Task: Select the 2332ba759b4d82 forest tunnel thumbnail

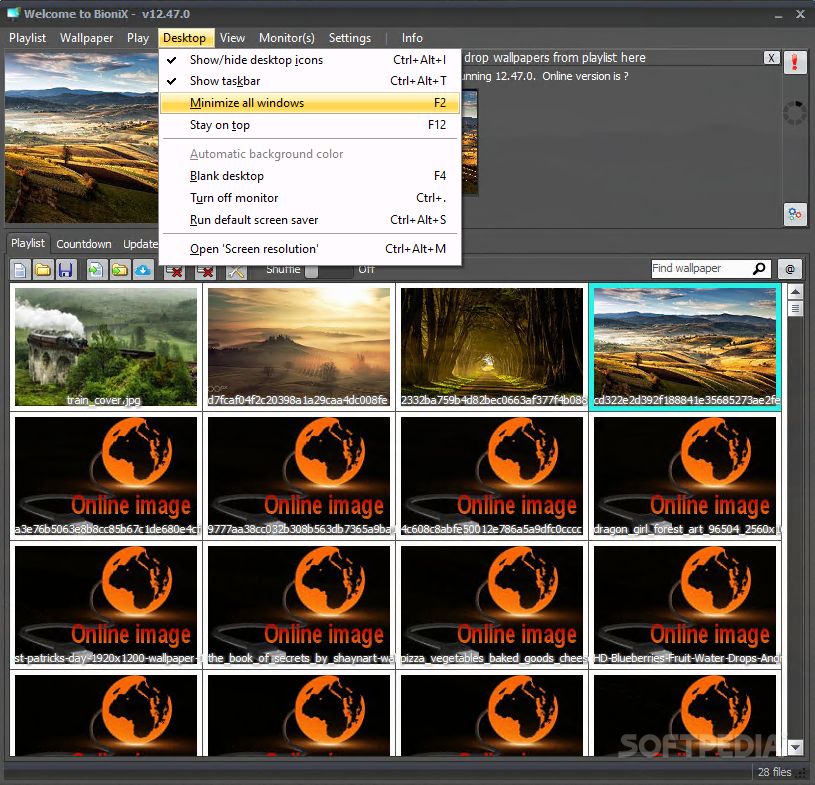Action: [x=492, y=347]
